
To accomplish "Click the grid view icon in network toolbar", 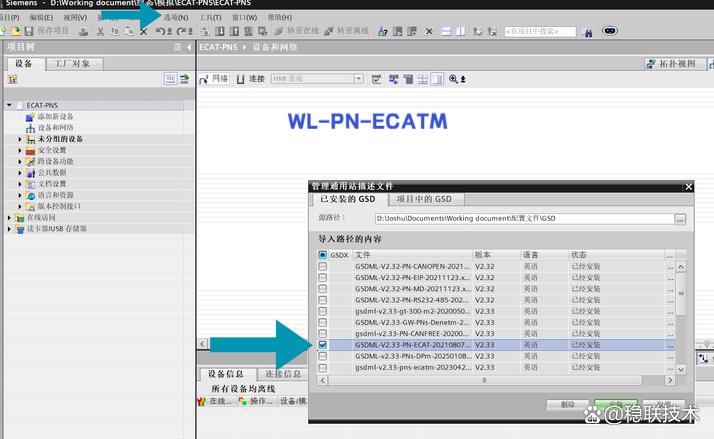I will [x=423, y=80].
